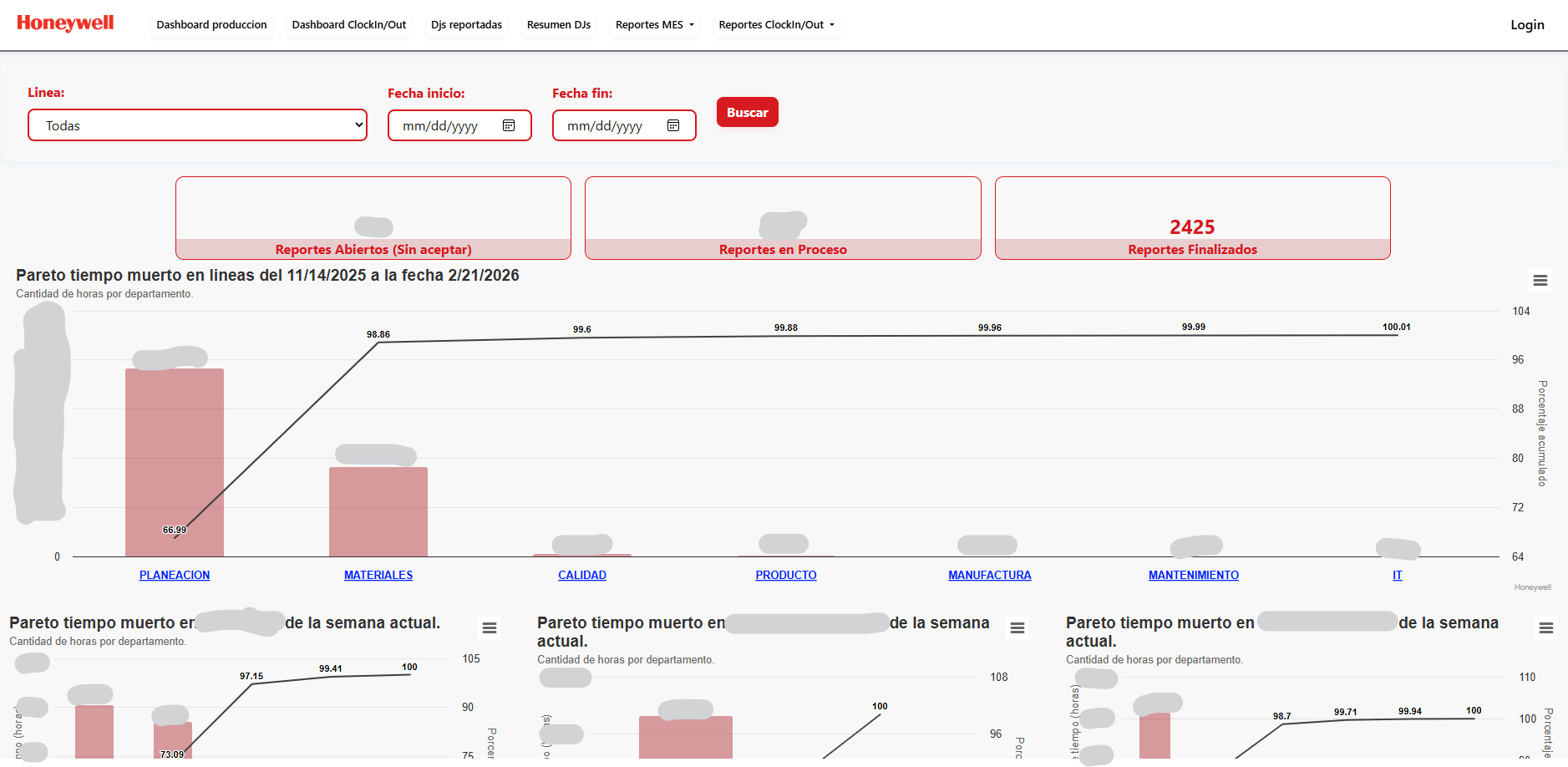The width and height of the screenshot is (1568, 767).
Task: Open the Fecha fin calendar picker
Action: [x=673, y=125]
